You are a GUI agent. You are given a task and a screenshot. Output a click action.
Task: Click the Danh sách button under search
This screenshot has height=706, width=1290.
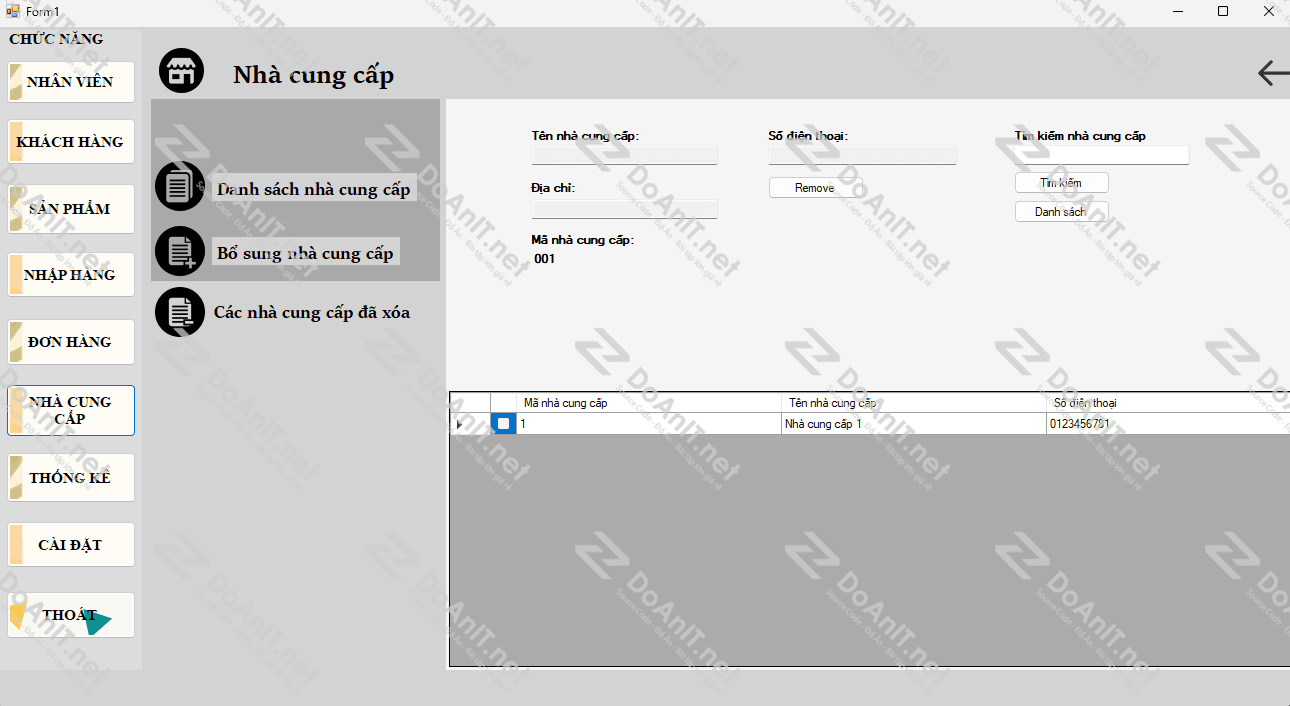pyautogui.click(x=1061, y=212)
